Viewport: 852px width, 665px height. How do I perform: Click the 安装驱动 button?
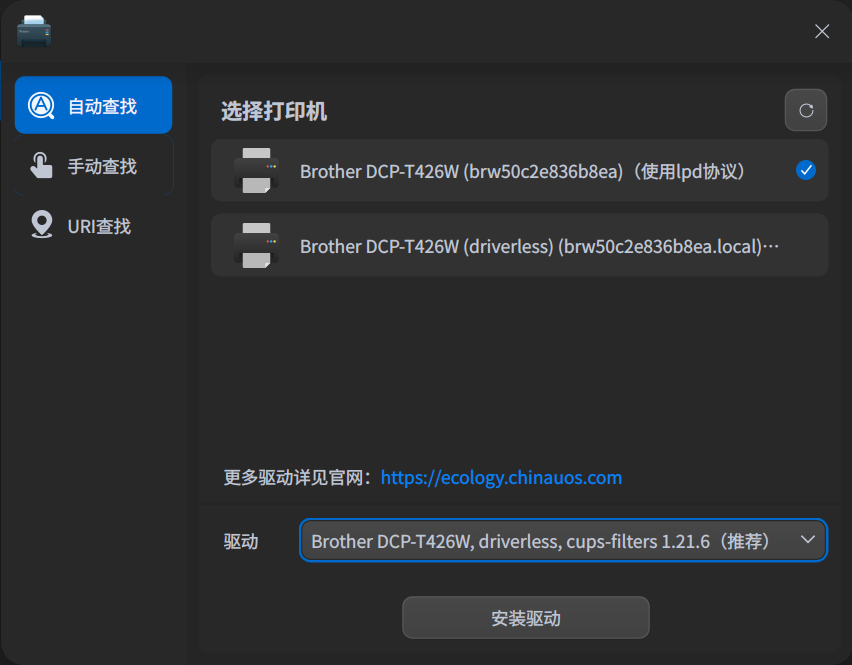pos(526,617)
